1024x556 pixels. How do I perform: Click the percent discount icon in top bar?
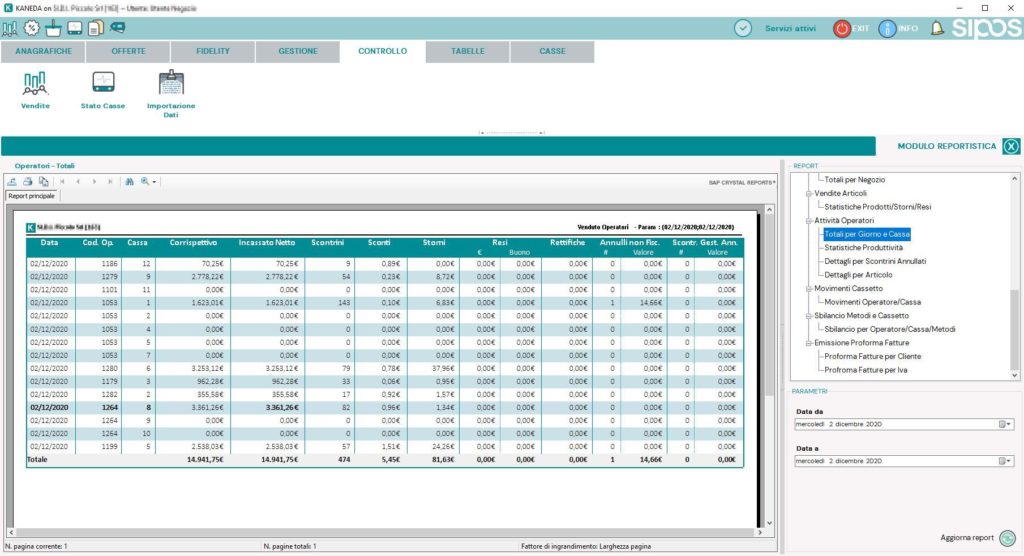pyautogui.click(x=32, y=27)
